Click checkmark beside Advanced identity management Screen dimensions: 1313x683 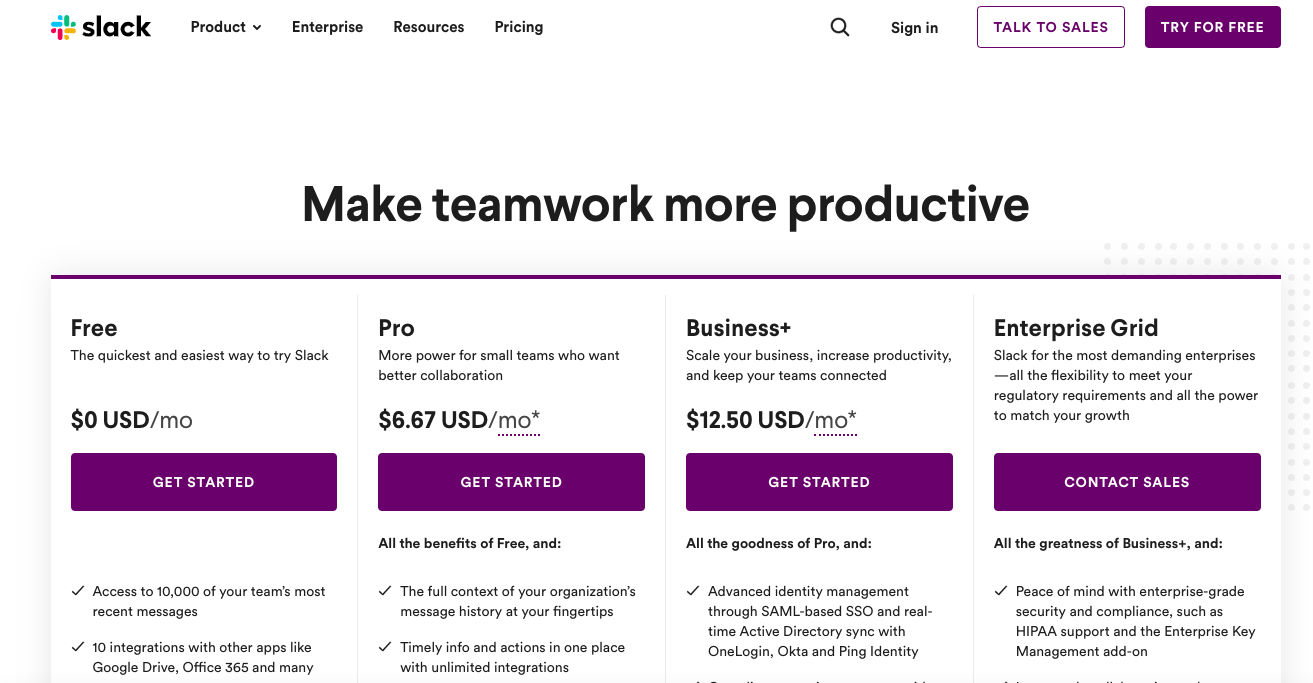(x=694, y=592)
